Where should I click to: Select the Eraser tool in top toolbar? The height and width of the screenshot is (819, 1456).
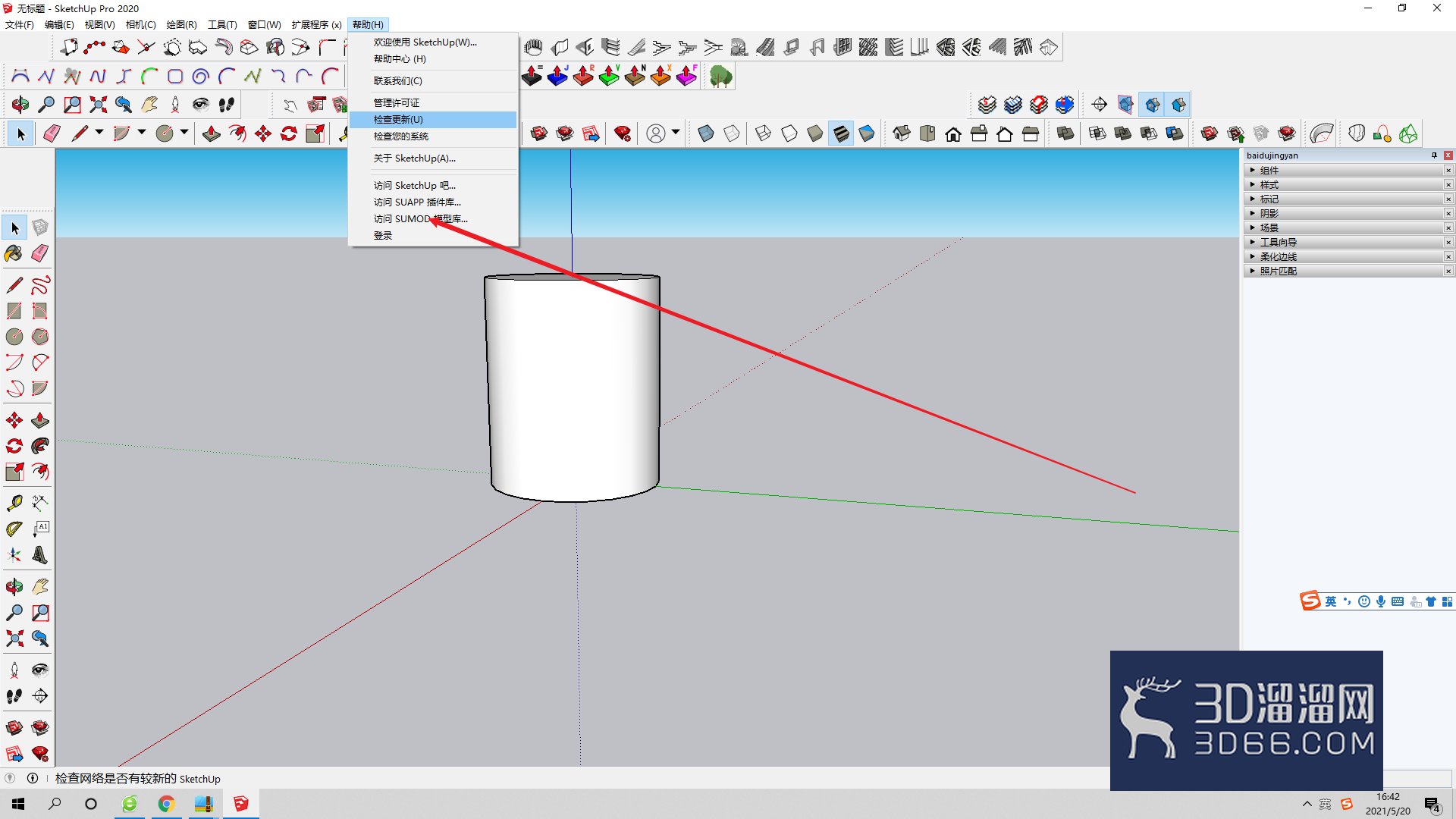point(52,134)
